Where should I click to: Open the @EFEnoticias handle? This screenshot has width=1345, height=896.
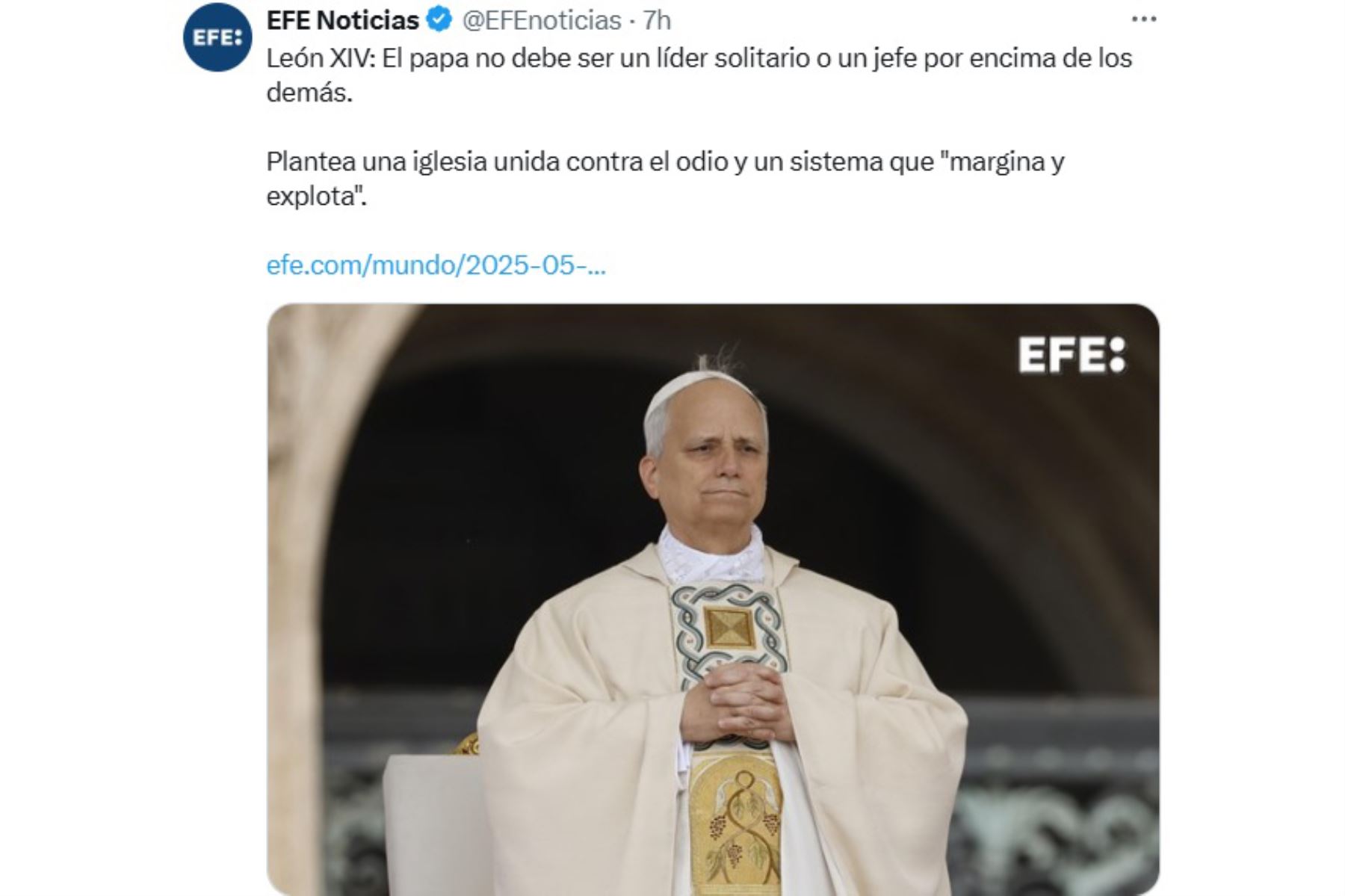tap(542, 20)
